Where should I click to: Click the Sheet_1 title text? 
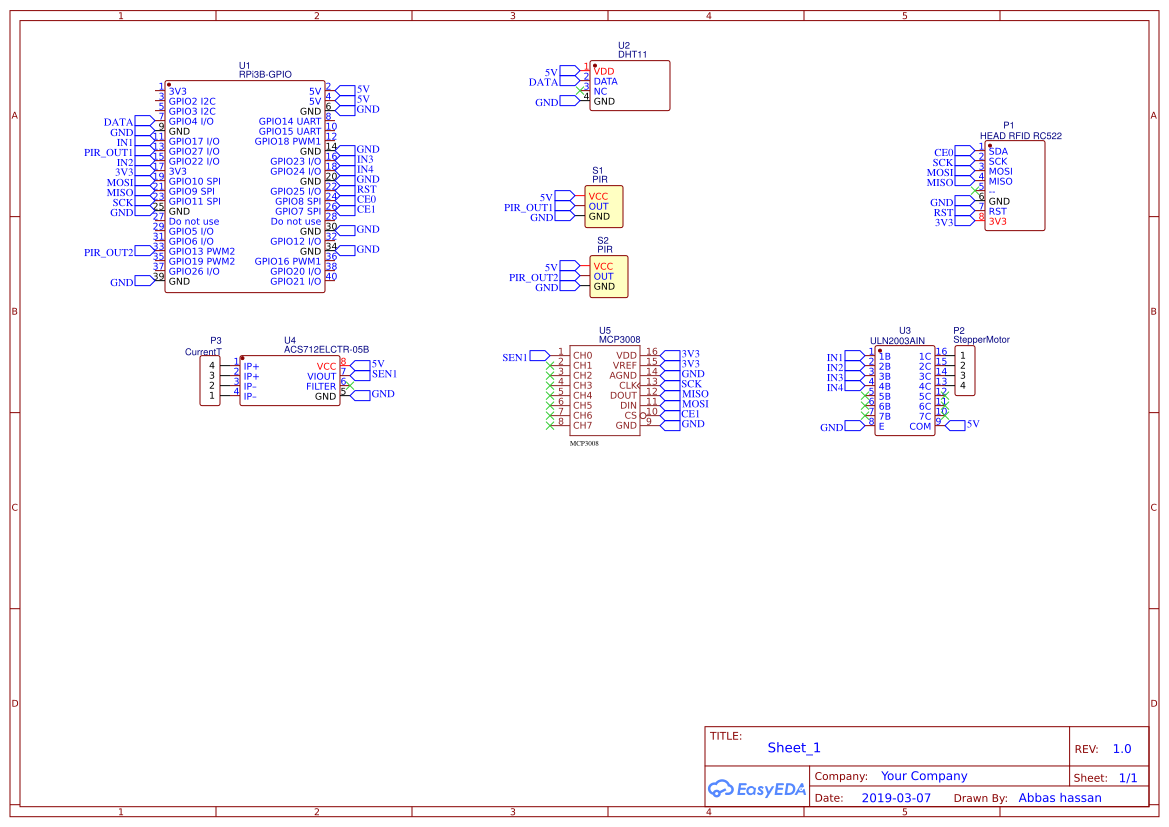pos(793,747)
